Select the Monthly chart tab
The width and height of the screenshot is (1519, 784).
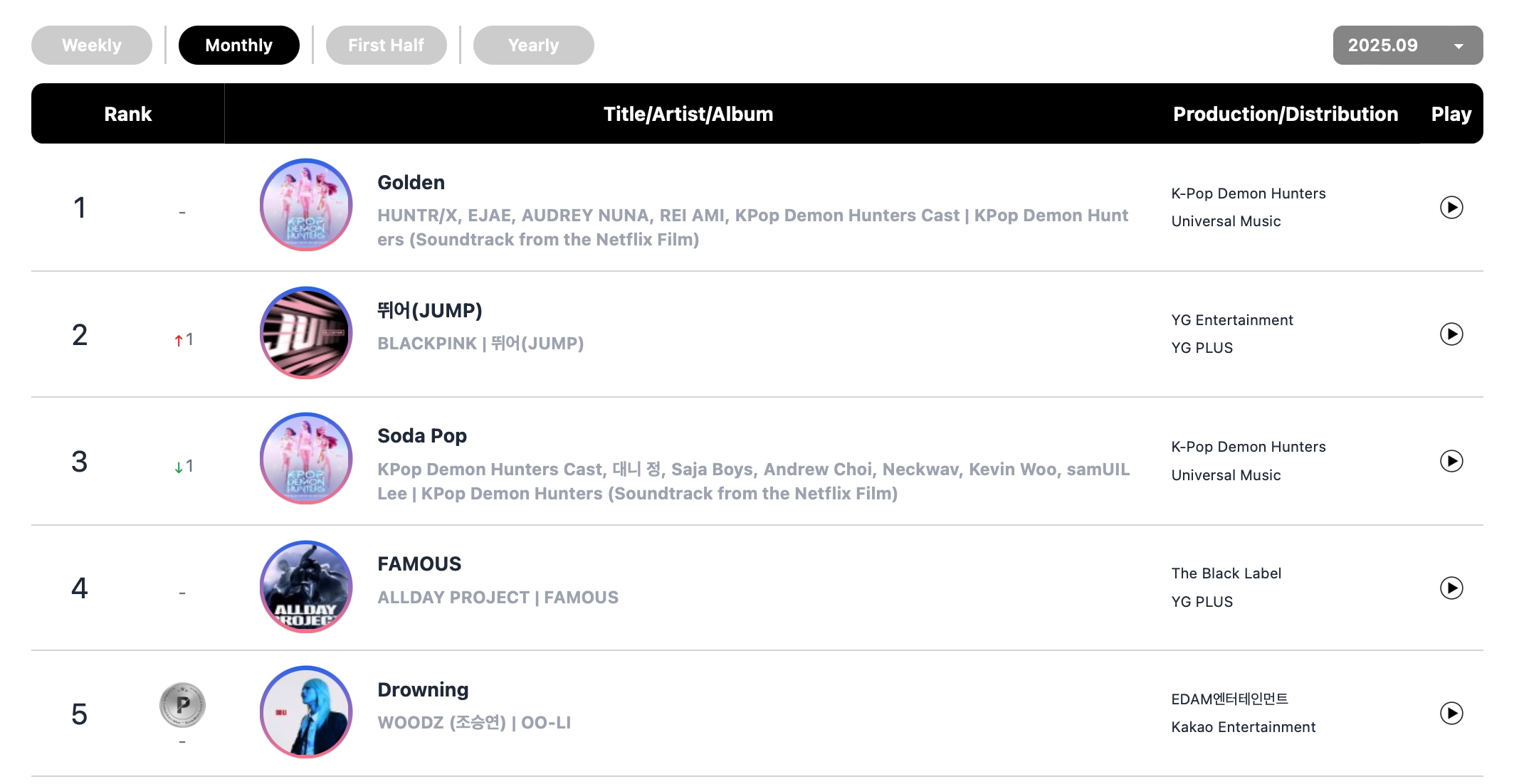click(x=238, y=46)
